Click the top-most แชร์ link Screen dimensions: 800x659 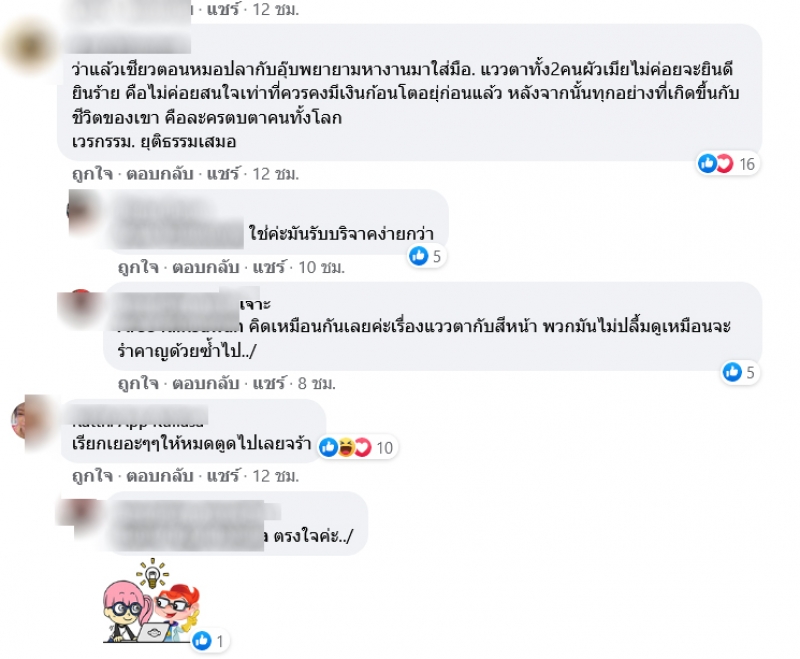pos(222,9)
